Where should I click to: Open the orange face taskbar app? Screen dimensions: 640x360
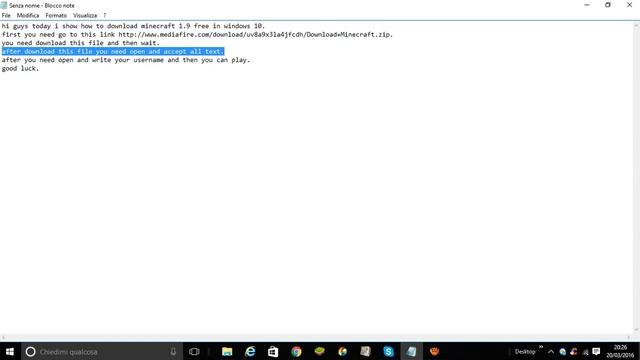(434, 351)
